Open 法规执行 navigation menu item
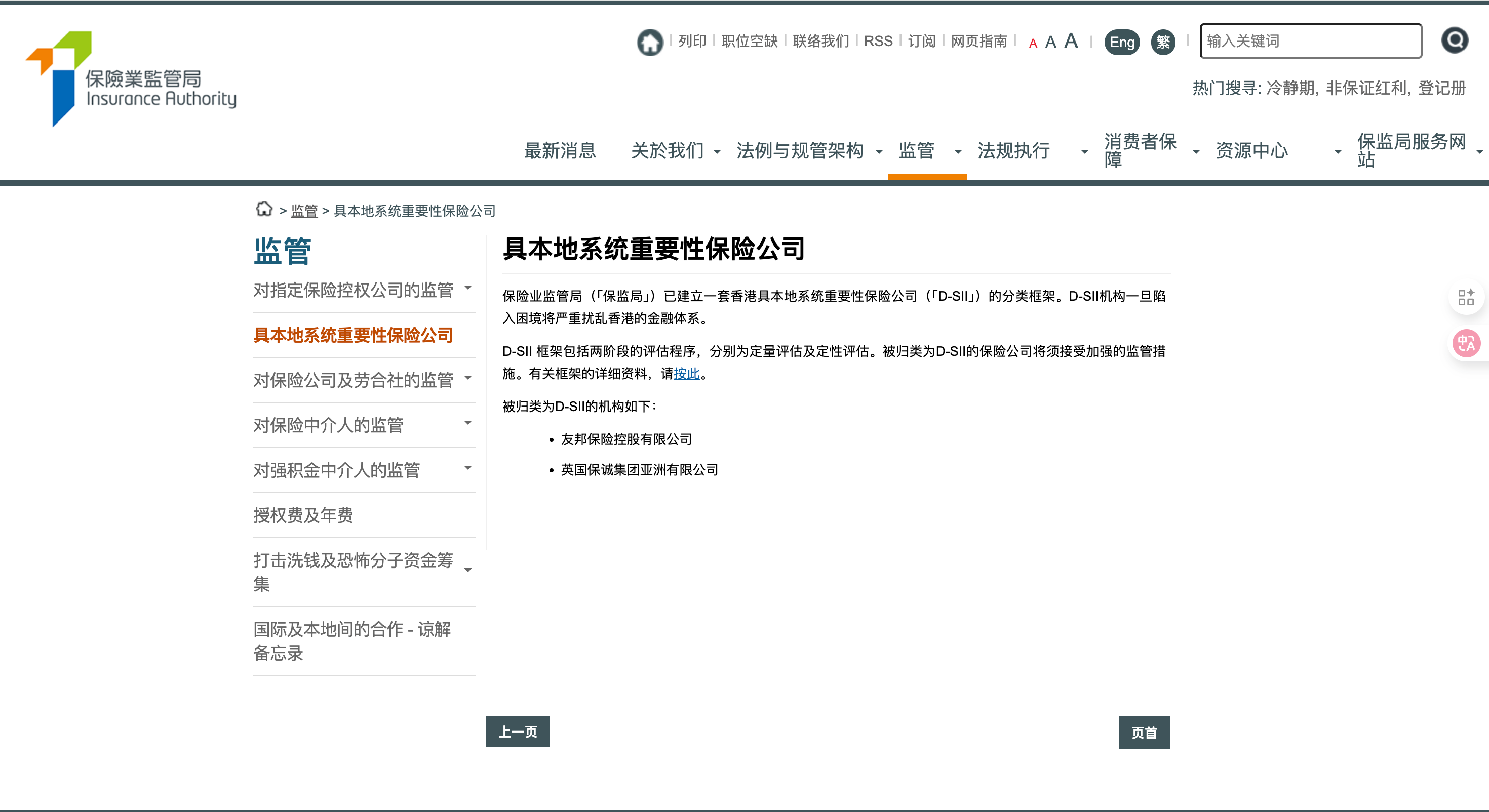 pyautogui.click(x=1013, y=151)
